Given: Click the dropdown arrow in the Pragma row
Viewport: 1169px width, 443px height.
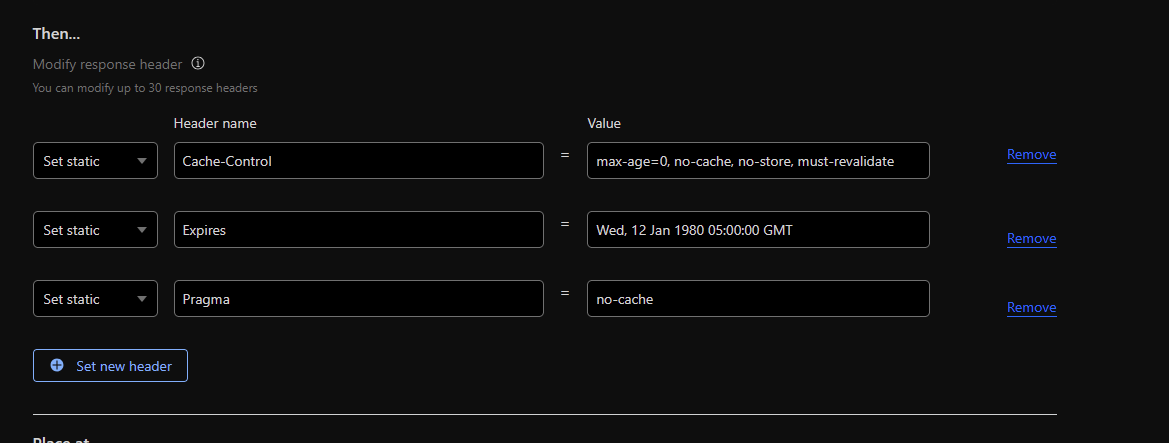Looking at the screenshot, I should 142,299.
